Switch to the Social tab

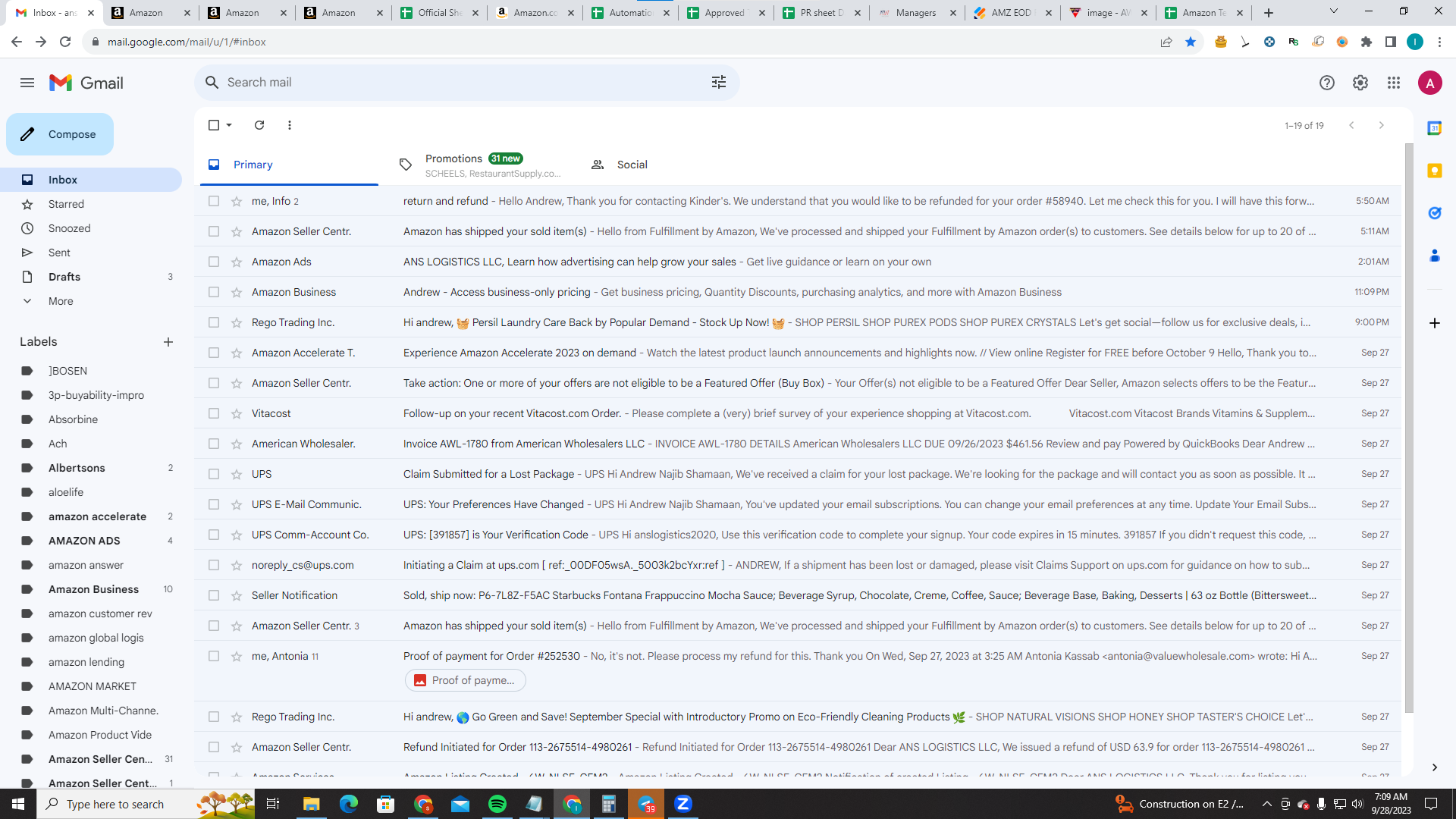pos(672,165)
